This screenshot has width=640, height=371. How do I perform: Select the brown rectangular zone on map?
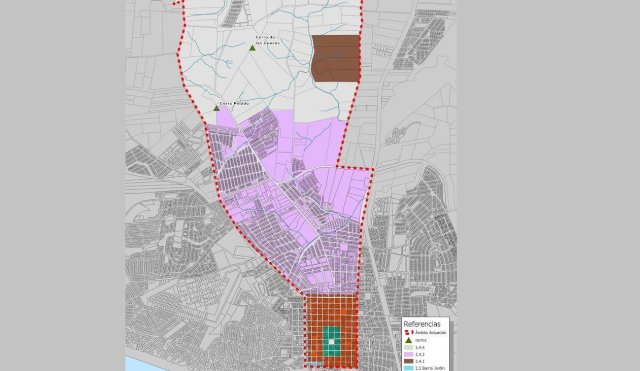click(x=336, y=58)
